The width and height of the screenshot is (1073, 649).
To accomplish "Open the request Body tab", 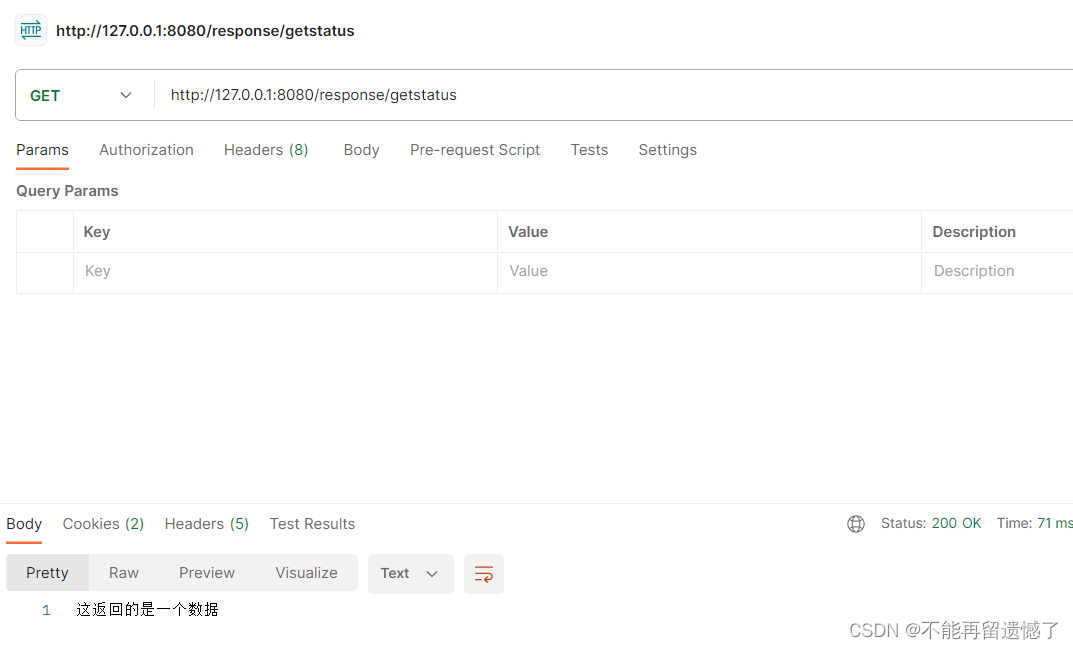I will point(361,150).
